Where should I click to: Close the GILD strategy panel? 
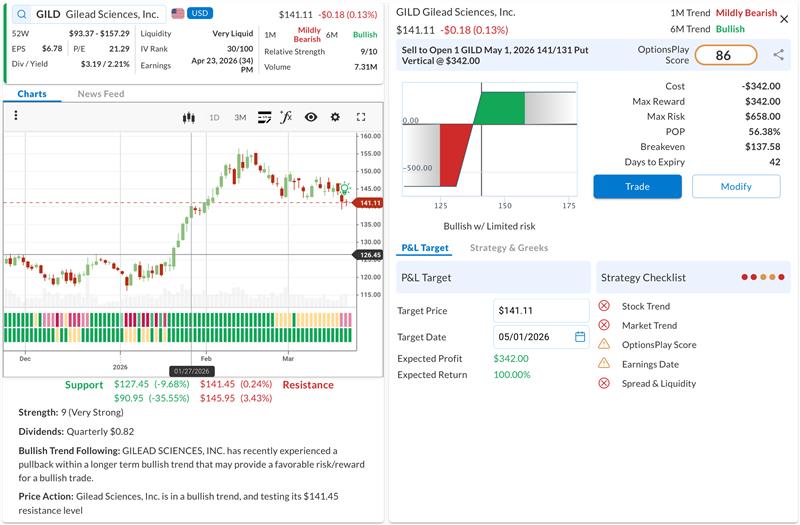click(784, 18)
